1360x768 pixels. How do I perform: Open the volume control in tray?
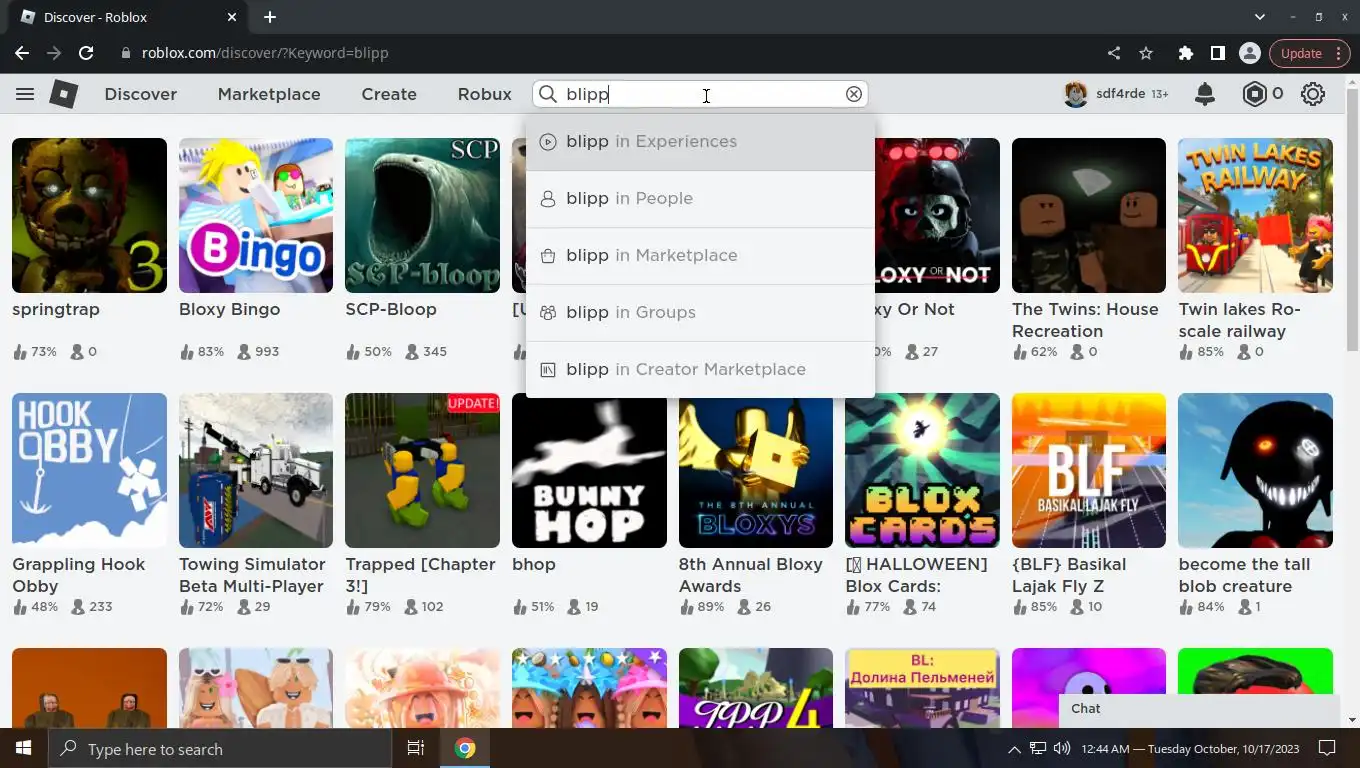1062,748
